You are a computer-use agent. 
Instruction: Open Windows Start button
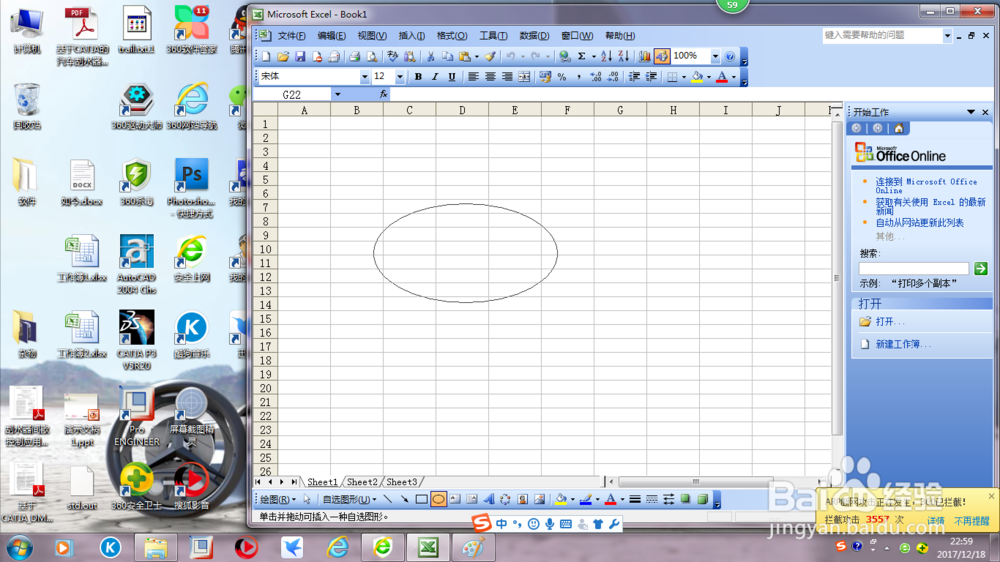pos(19,547)
